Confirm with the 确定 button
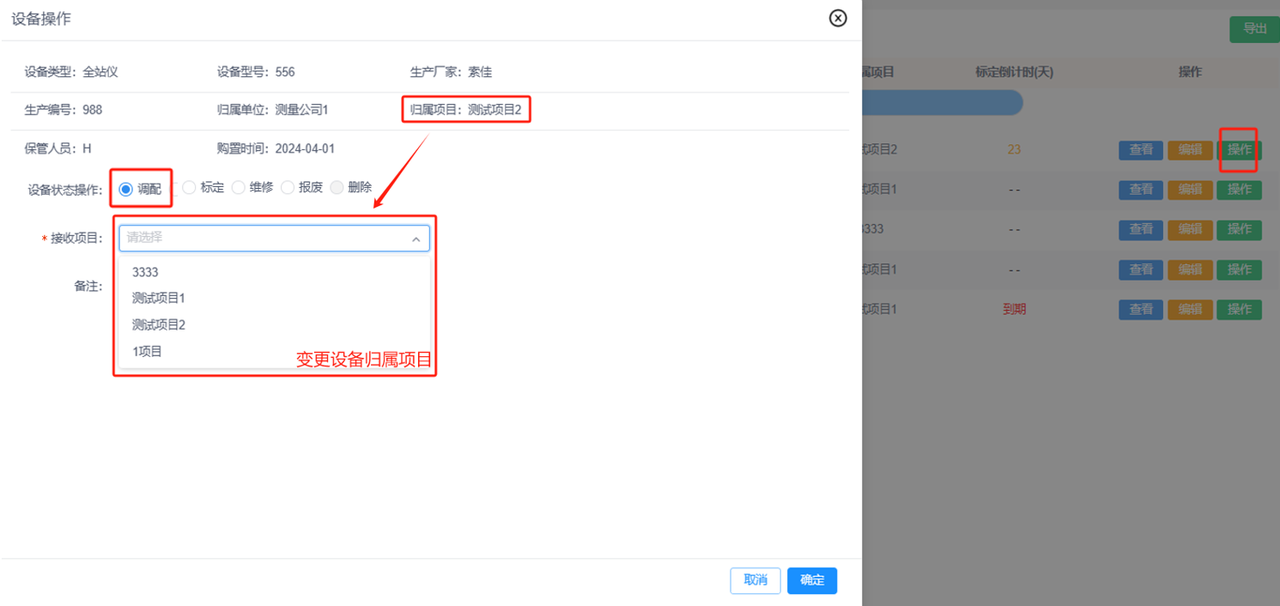Image resolution: width=1280 pixels, height=606 pixels. point(812,580)
